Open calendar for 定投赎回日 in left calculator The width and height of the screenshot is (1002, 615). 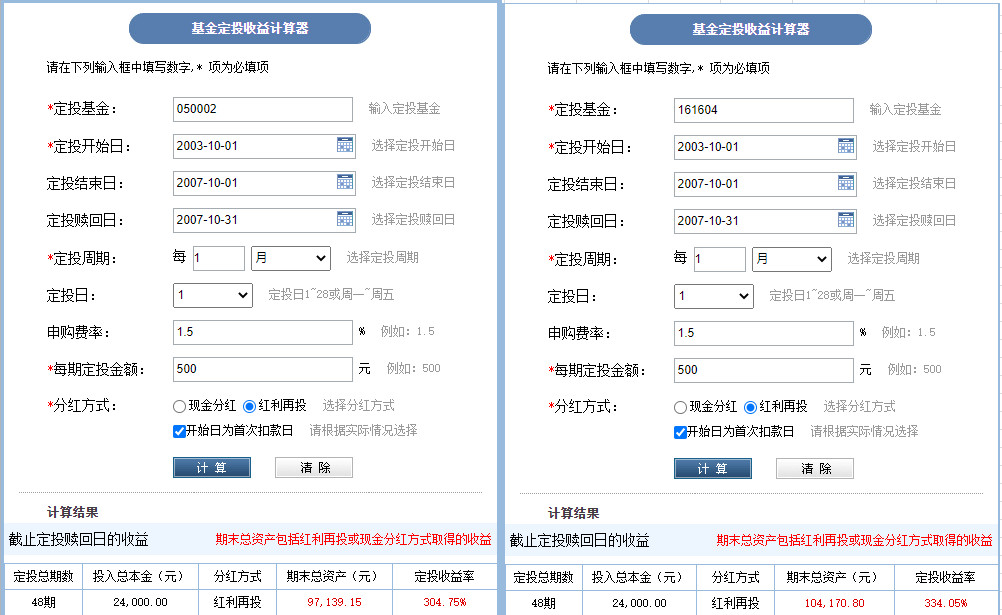coord(345,219)
